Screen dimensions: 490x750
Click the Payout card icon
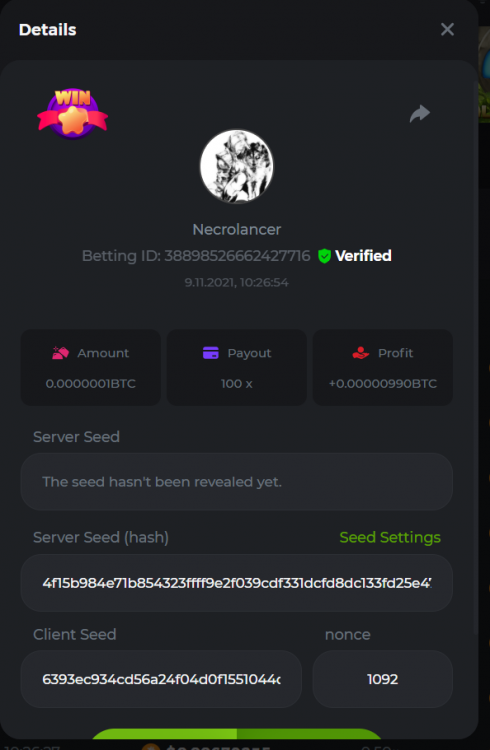pos(211,353)
